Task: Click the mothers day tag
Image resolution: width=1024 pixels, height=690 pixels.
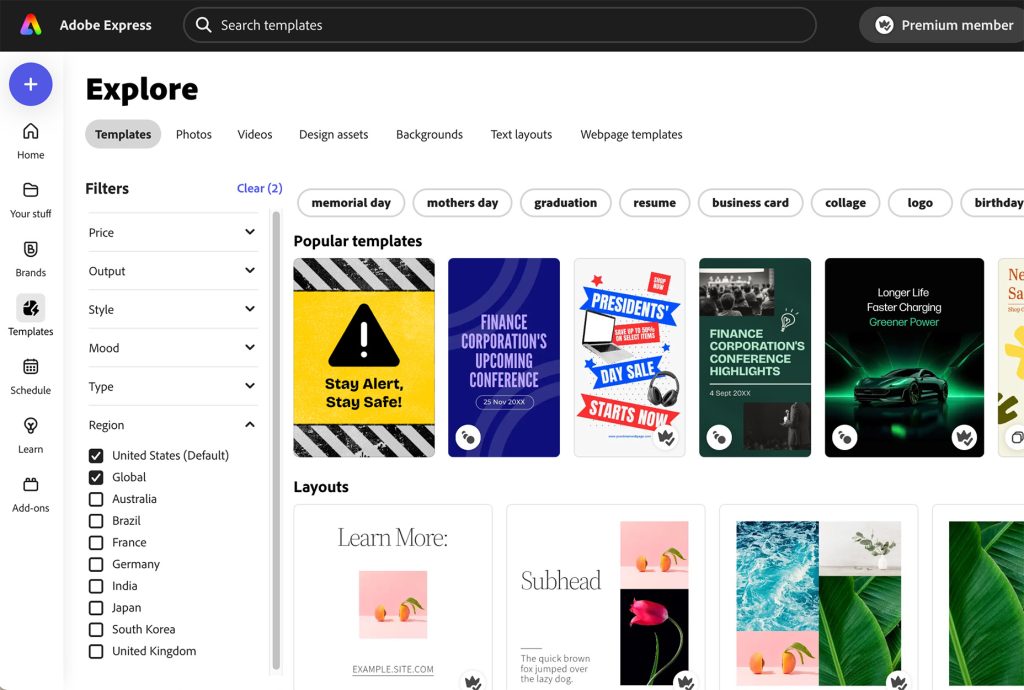Action: coord(462,203)
